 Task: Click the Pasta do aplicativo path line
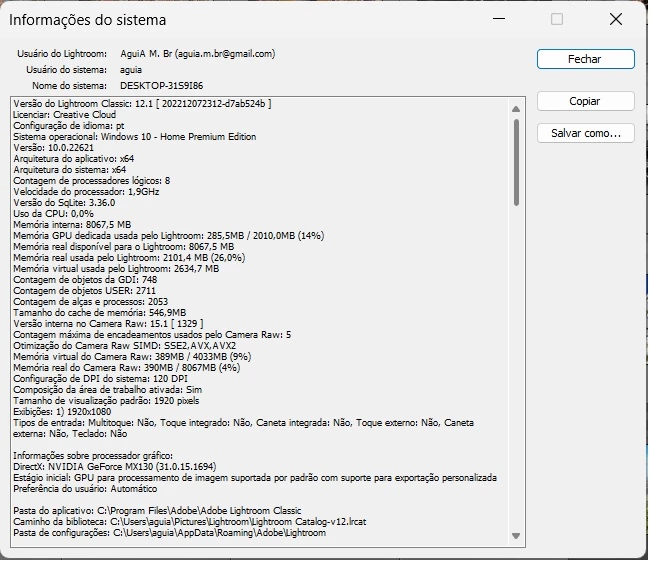[x=158, y=511]
